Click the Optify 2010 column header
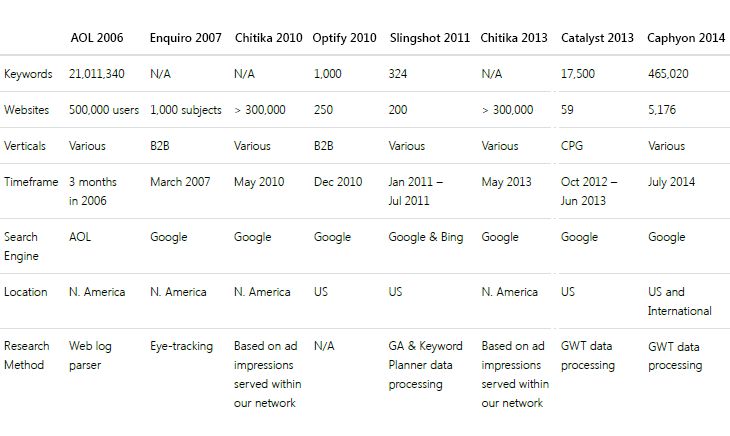 [x=345, y=38]
